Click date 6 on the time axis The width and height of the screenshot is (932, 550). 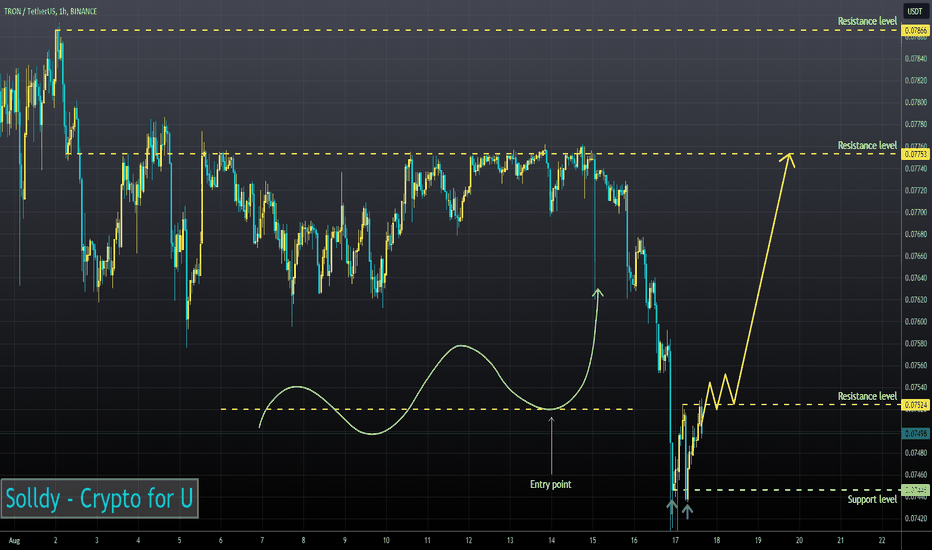221,540
